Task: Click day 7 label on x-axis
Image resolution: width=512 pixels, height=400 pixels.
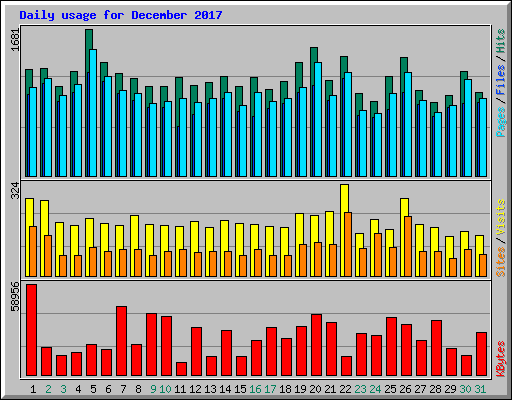Action: click(x=123, y=389)
